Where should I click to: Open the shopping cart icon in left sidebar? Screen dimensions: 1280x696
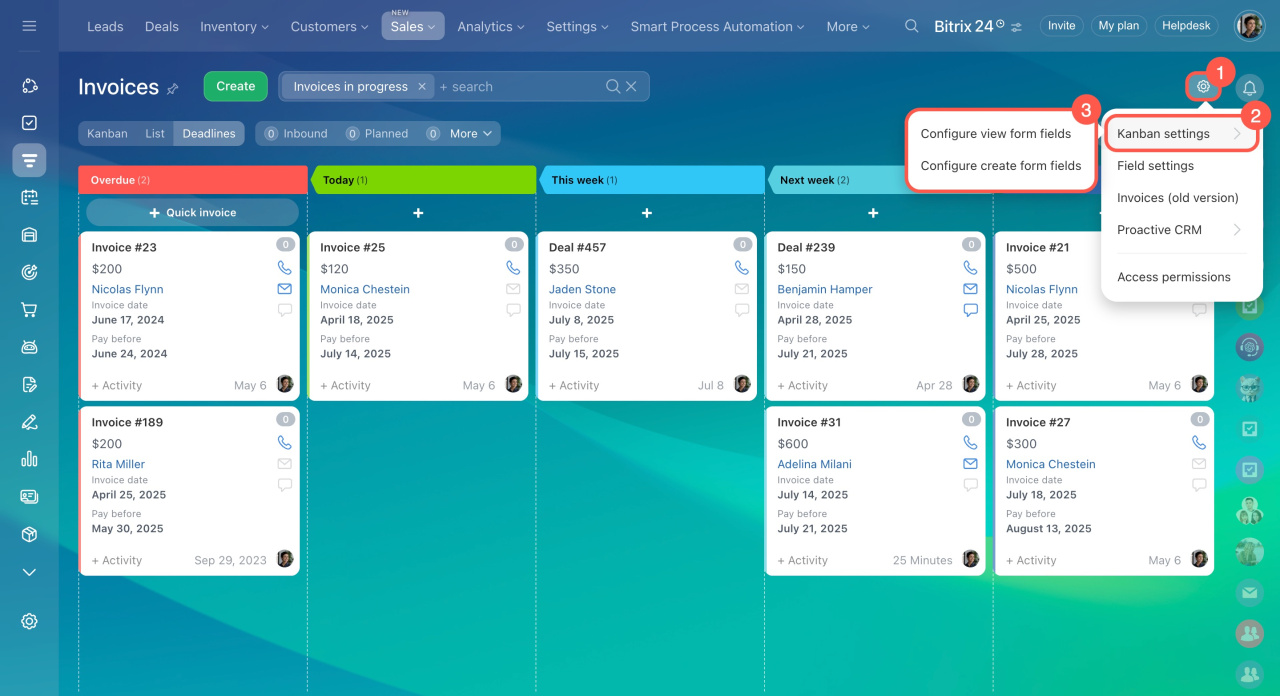(29, 309)
